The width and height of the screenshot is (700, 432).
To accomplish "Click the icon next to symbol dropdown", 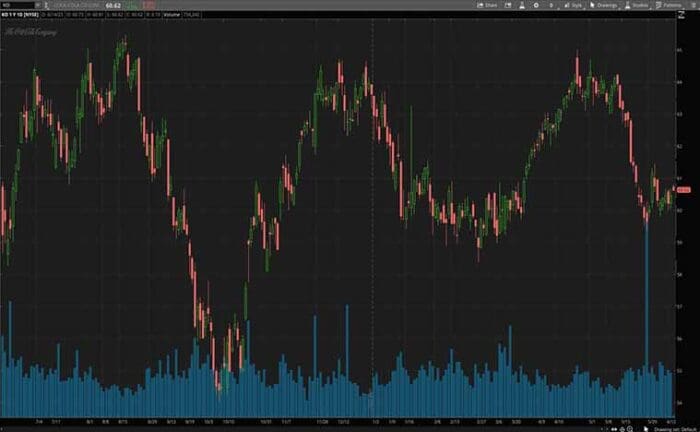I will click(46, 5).
